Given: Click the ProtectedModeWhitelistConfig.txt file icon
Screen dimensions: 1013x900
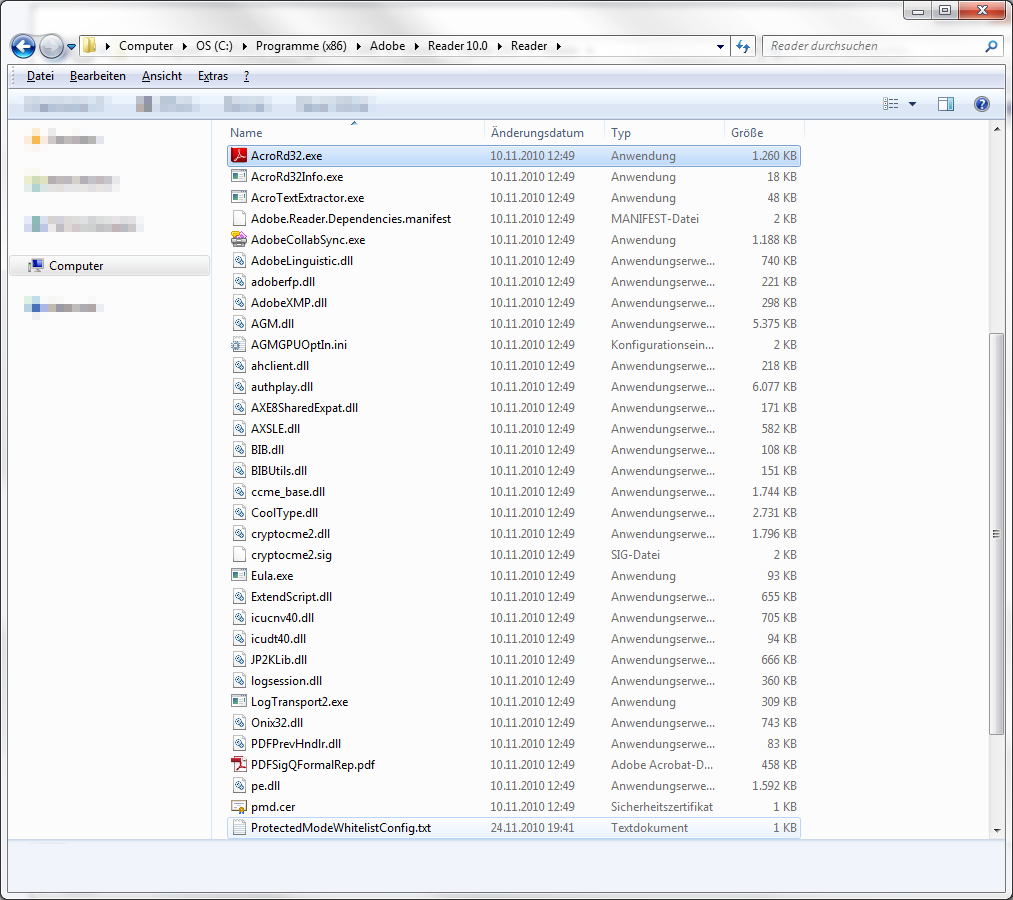Looking at the screenshot, I should coord(239,827).
